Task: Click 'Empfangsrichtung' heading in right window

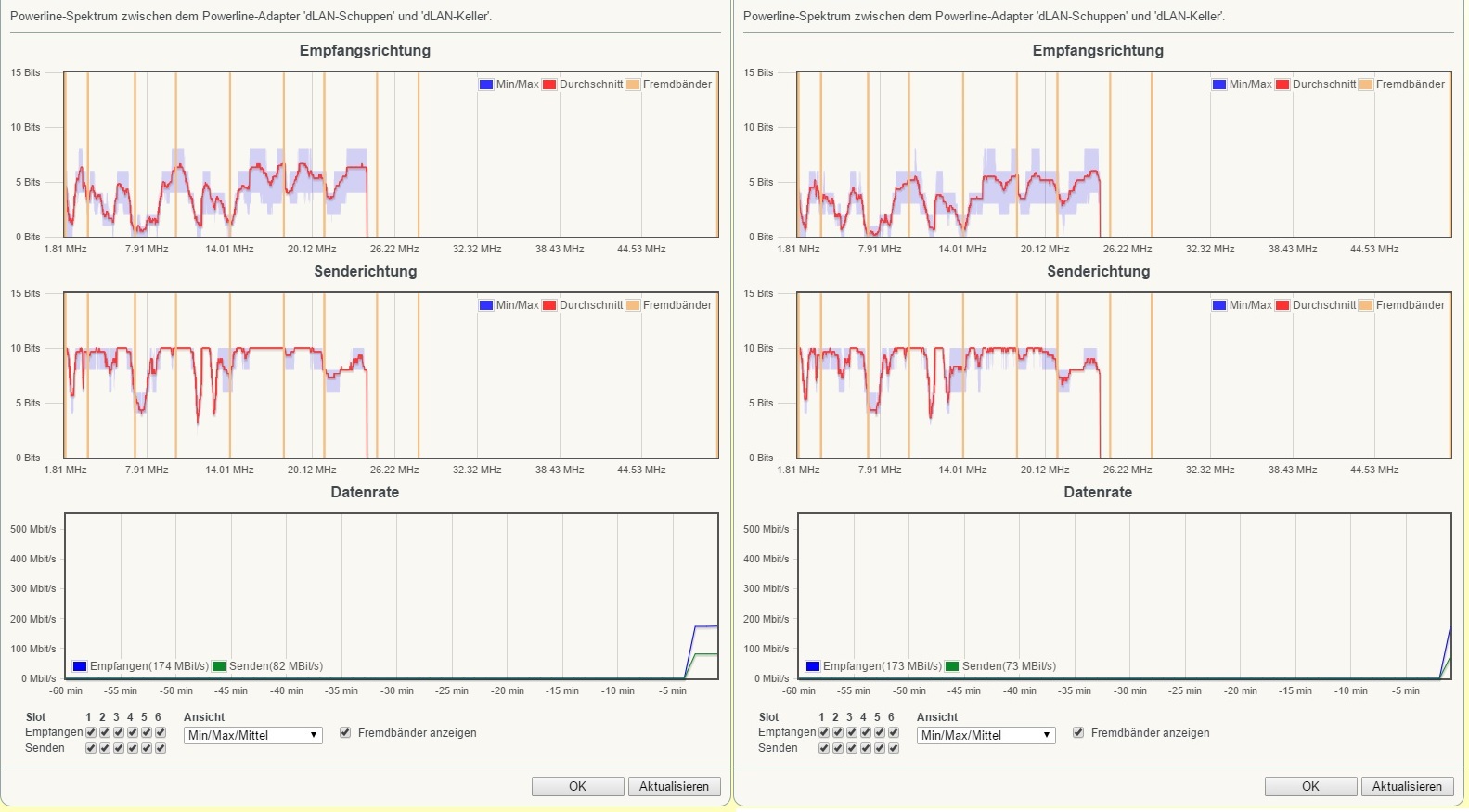Action: coord(1098,51)
